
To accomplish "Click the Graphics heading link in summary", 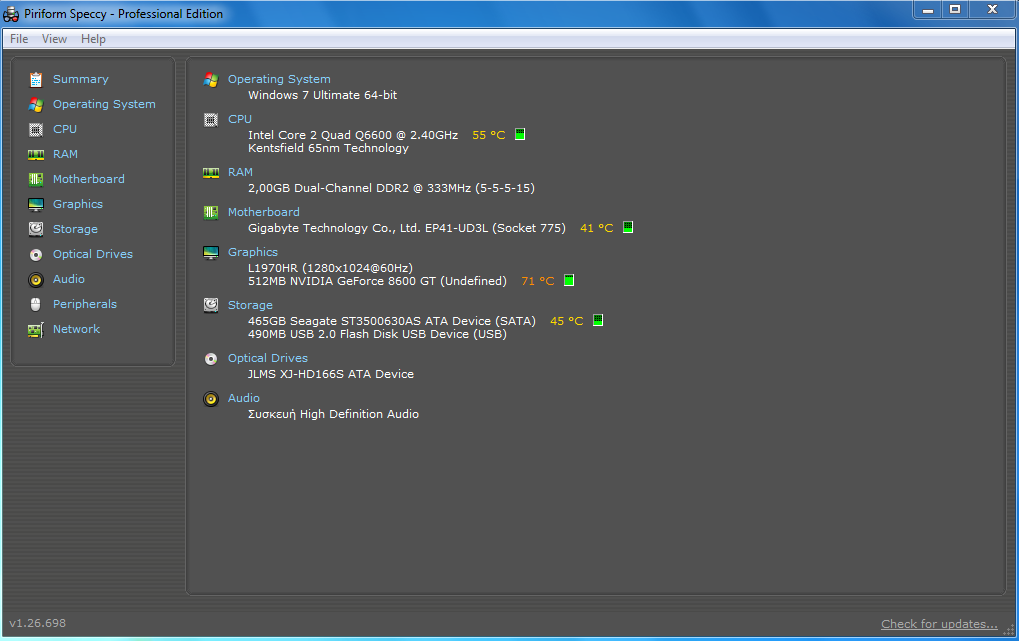I will [x=253, y=252].
